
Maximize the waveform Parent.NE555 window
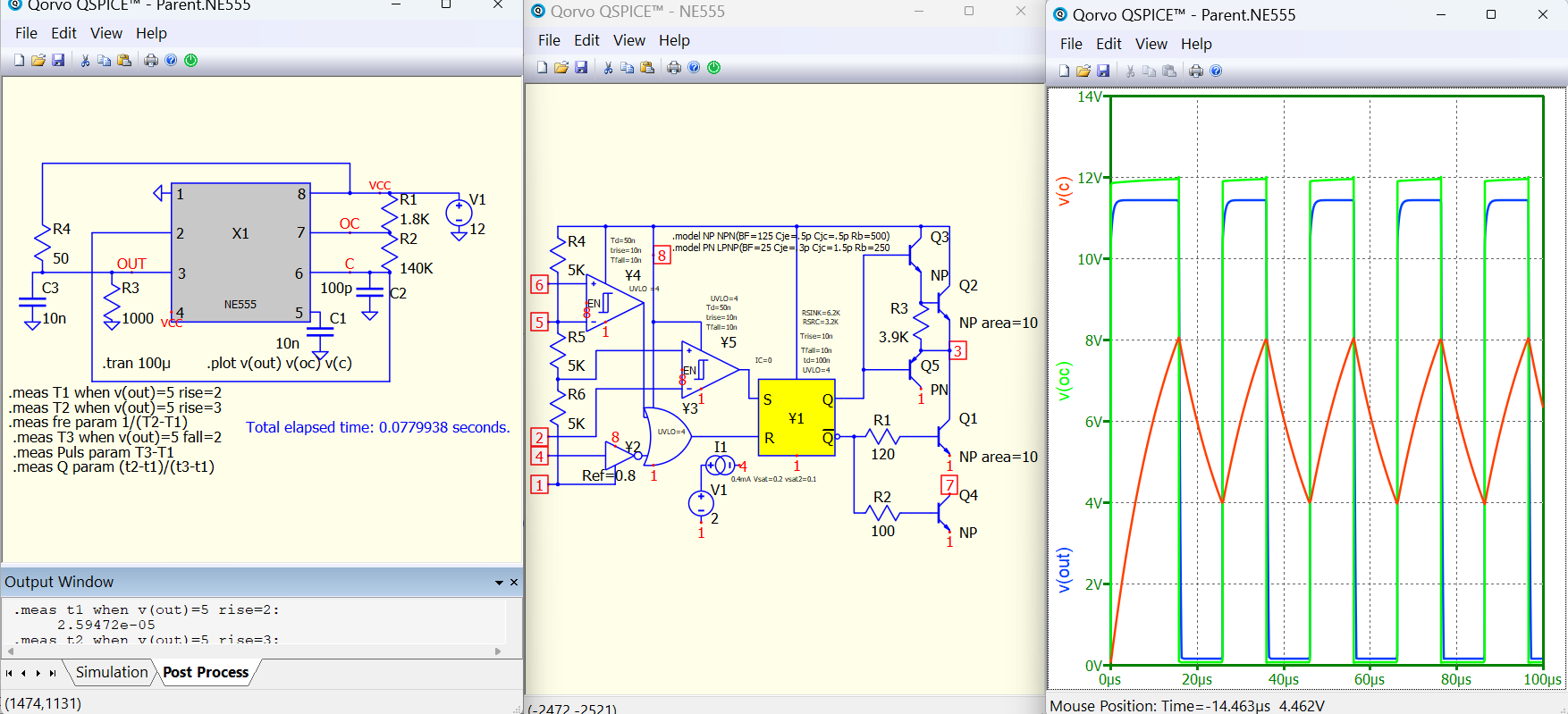[x=1491, y=14]
